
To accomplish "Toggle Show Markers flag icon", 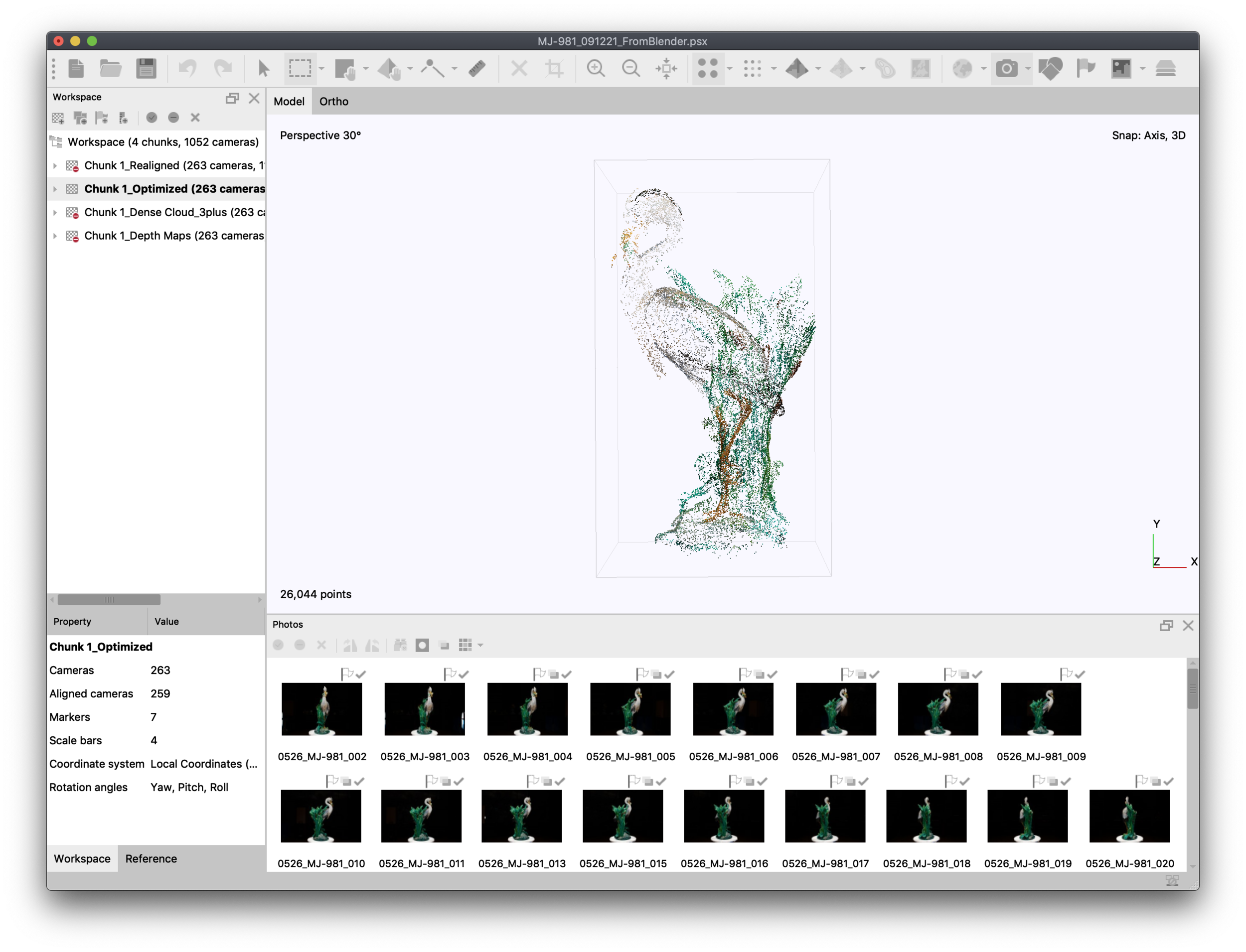I will click(1085, 69).
